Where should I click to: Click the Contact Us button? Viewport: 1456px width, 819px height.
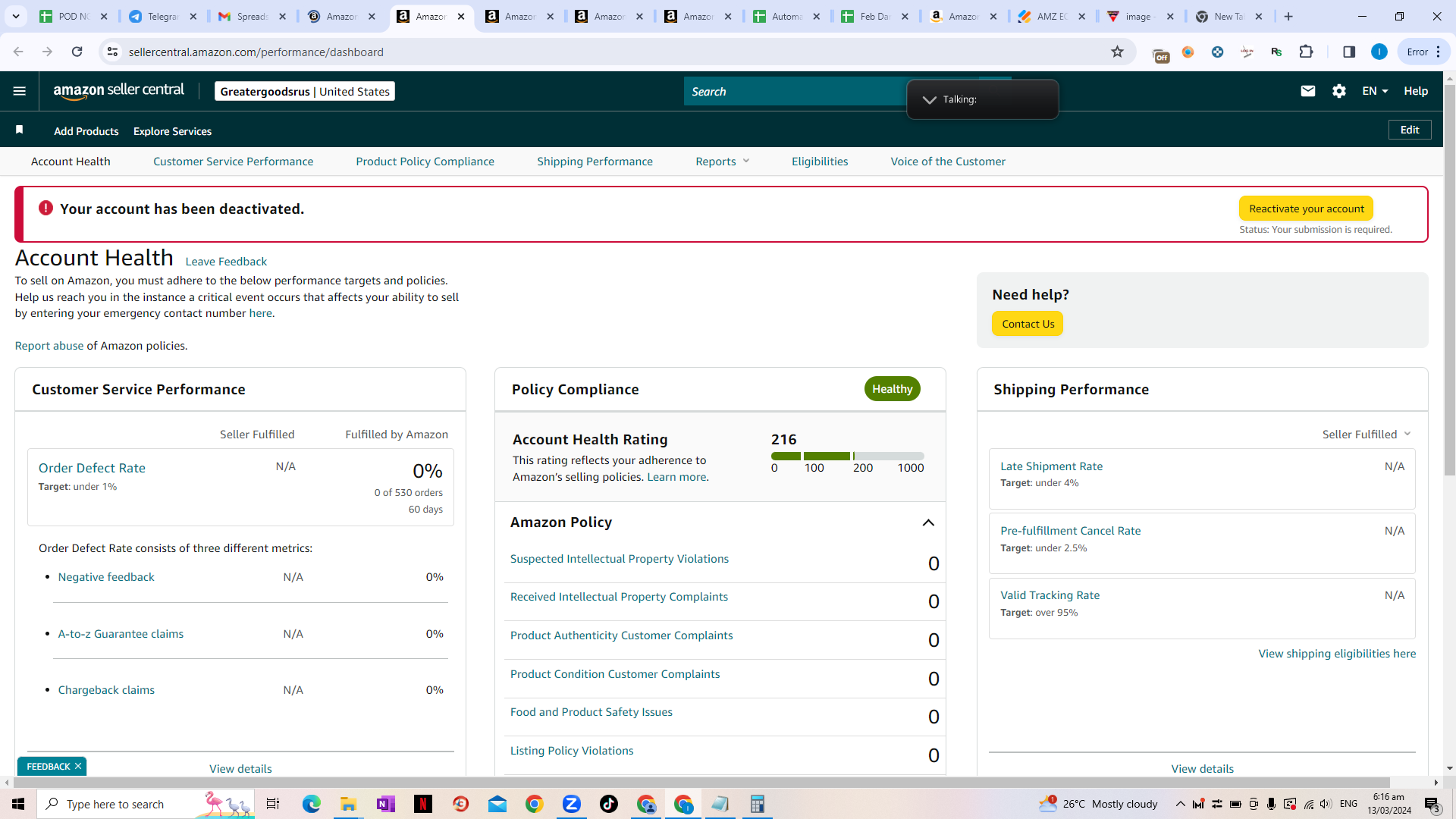(1028, 324)
